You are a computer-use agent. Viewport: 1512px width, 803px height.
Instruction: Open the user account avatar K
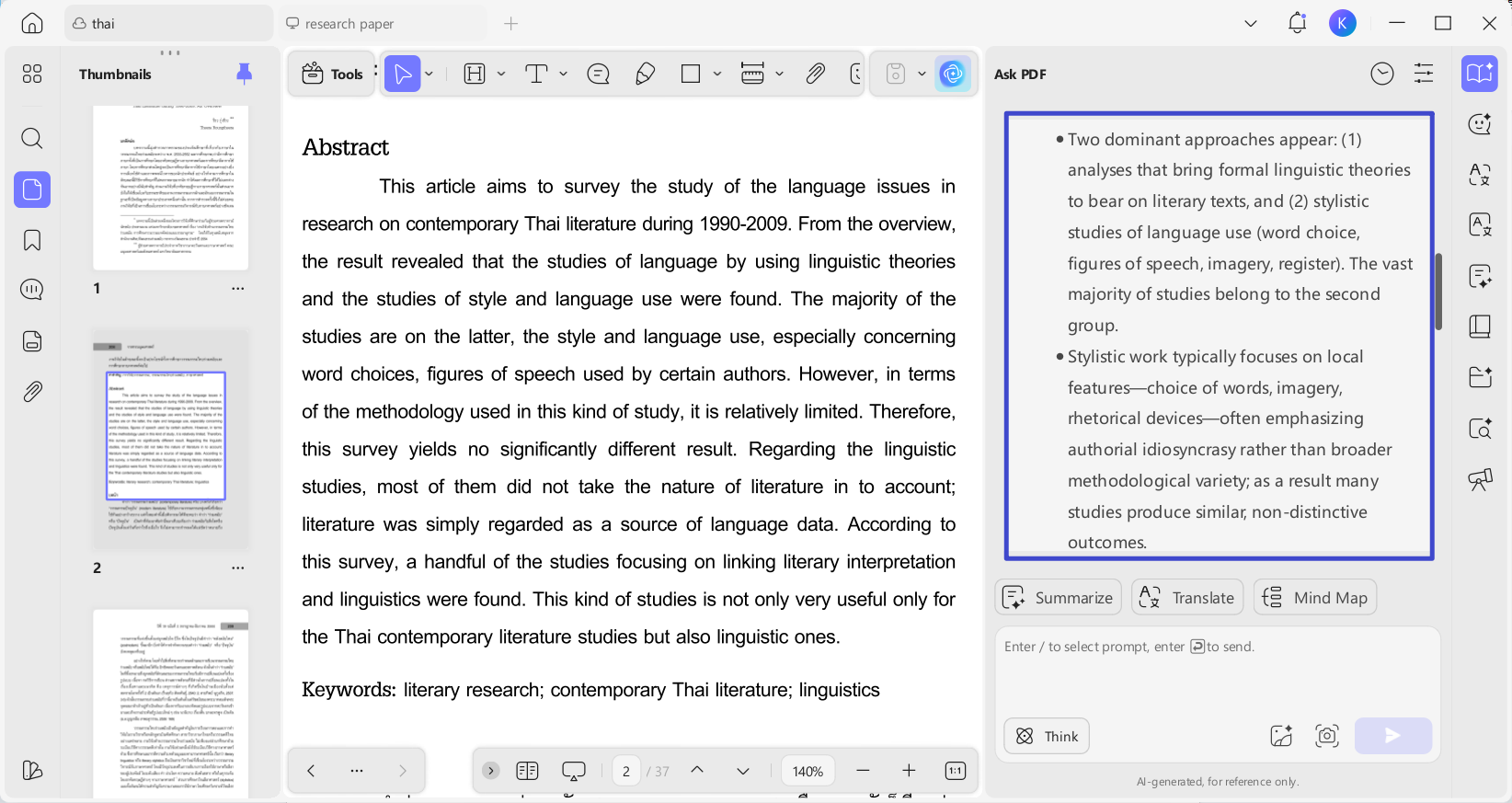click(x=1343, y=23)
